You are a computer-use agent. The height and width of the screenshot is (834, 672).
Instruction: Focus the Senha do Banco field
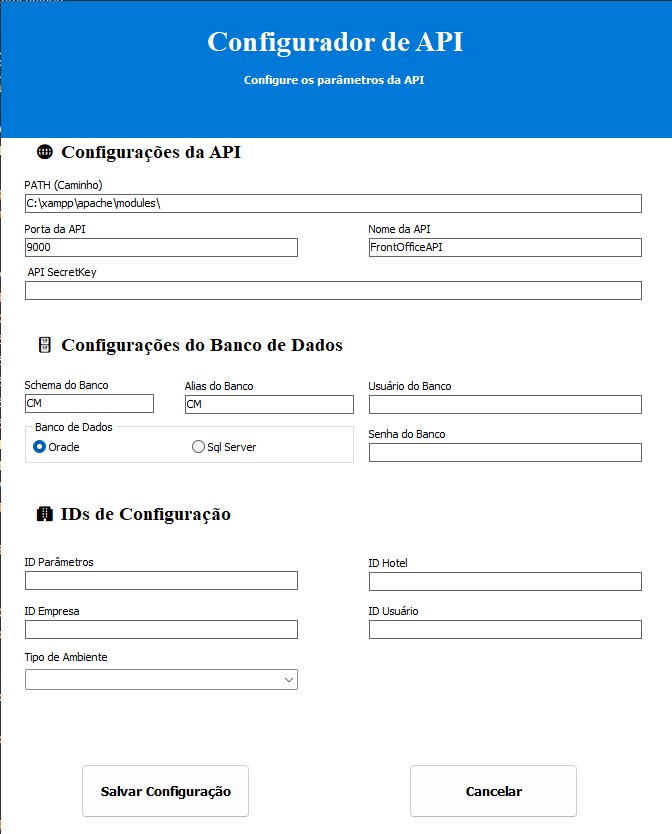pyautogui.click(x=504, y=453)
